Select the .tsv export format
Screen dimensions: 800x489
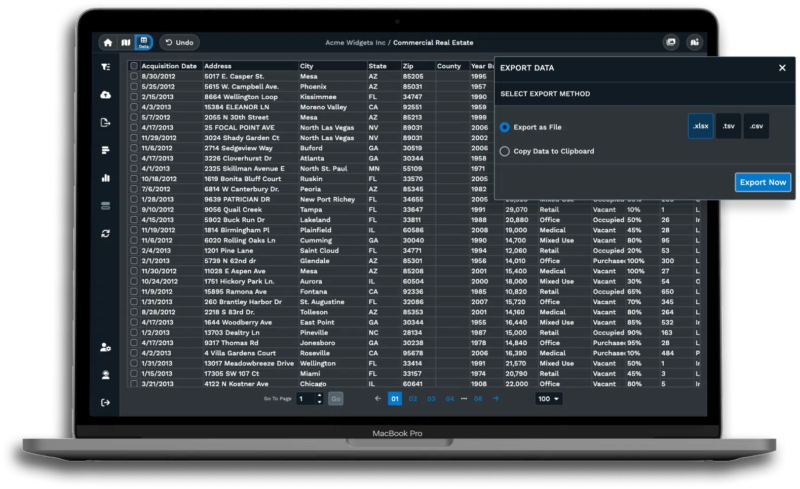(x=729, y=126)
